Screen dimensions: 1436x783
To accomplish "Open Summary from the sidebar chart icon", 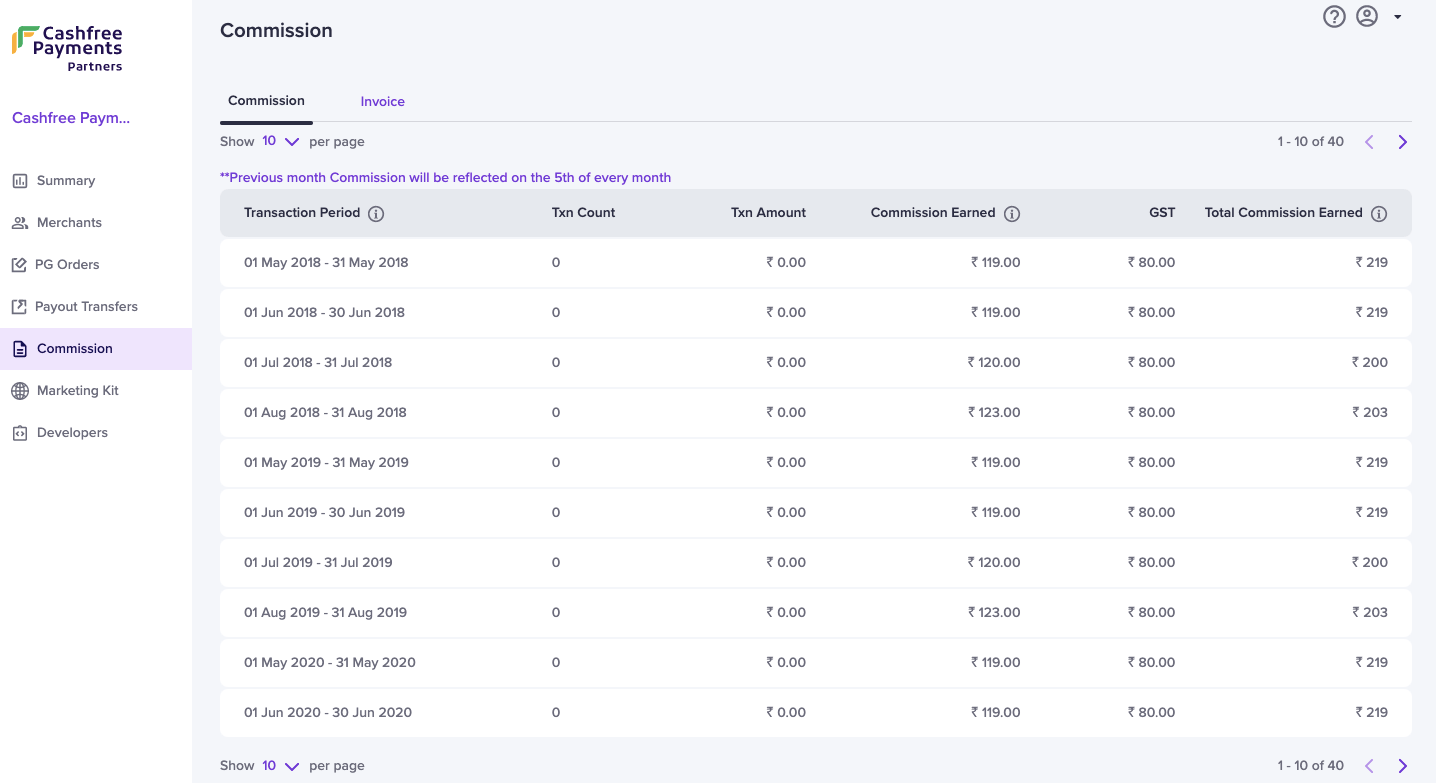I will coord(20,181).
